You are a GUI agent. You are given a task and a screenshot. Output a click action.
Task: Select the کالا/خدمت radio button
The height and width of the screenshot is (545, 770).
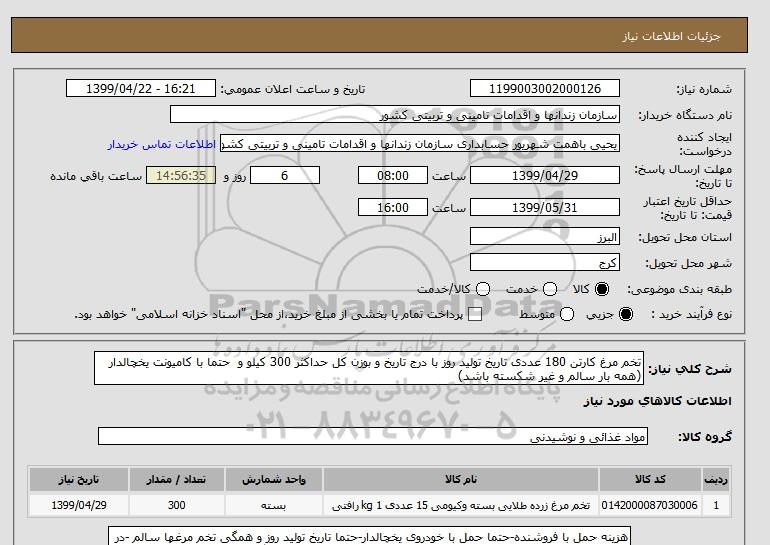click(483, 289)
